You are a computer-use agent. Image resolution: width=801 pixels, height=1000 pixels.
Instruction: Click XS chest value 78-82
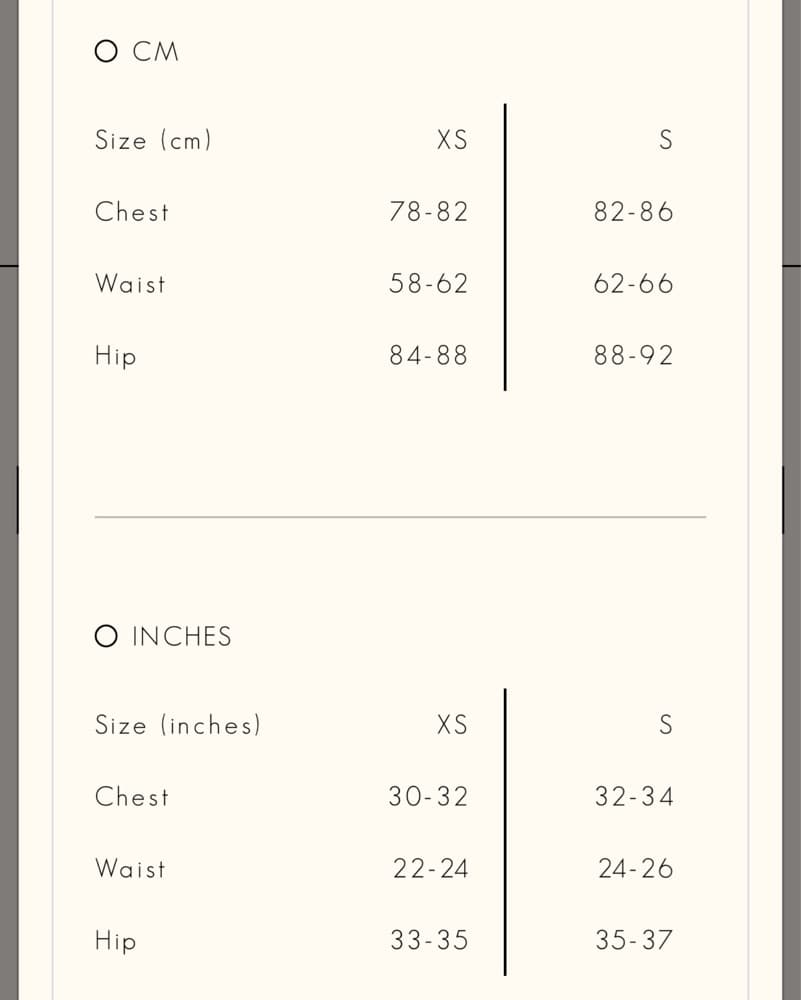pyautogui.click(x=429, y=212)
